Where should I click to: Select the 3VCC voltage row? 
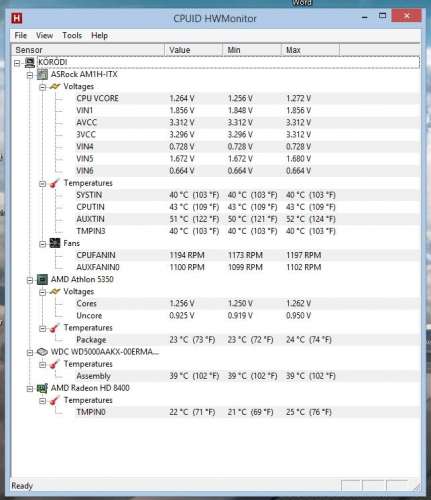(247, 134)
